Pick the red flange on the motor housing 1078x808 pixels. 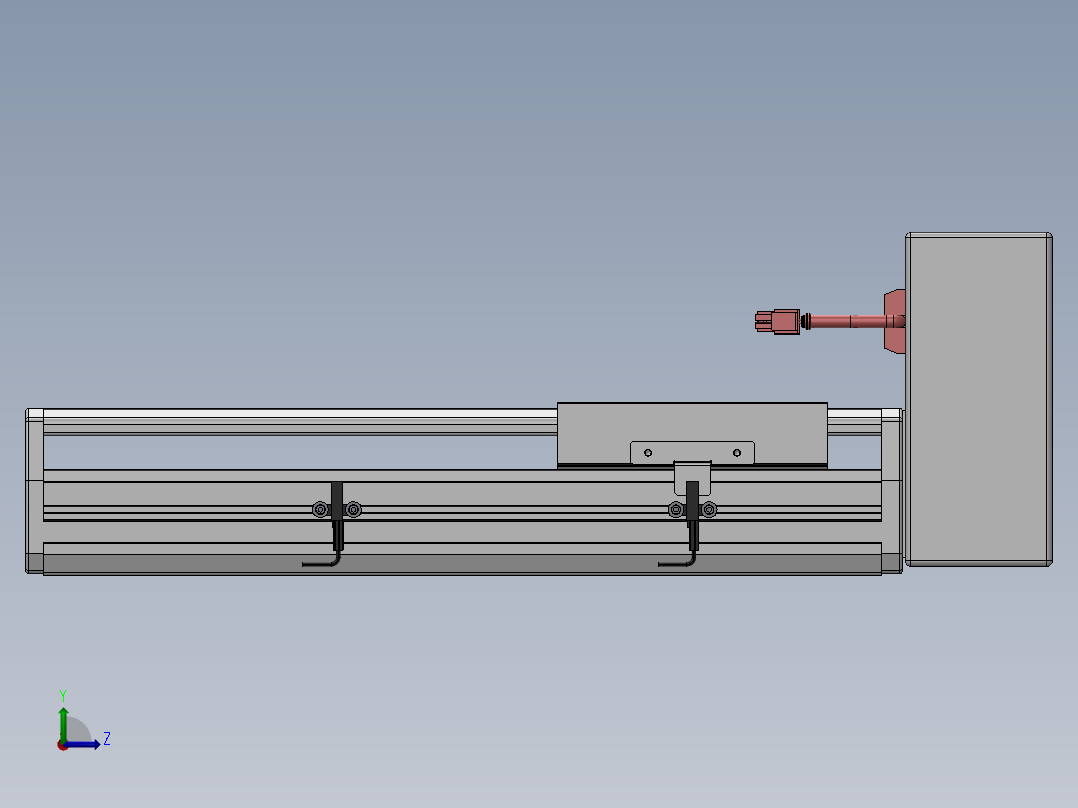point(894,321)
